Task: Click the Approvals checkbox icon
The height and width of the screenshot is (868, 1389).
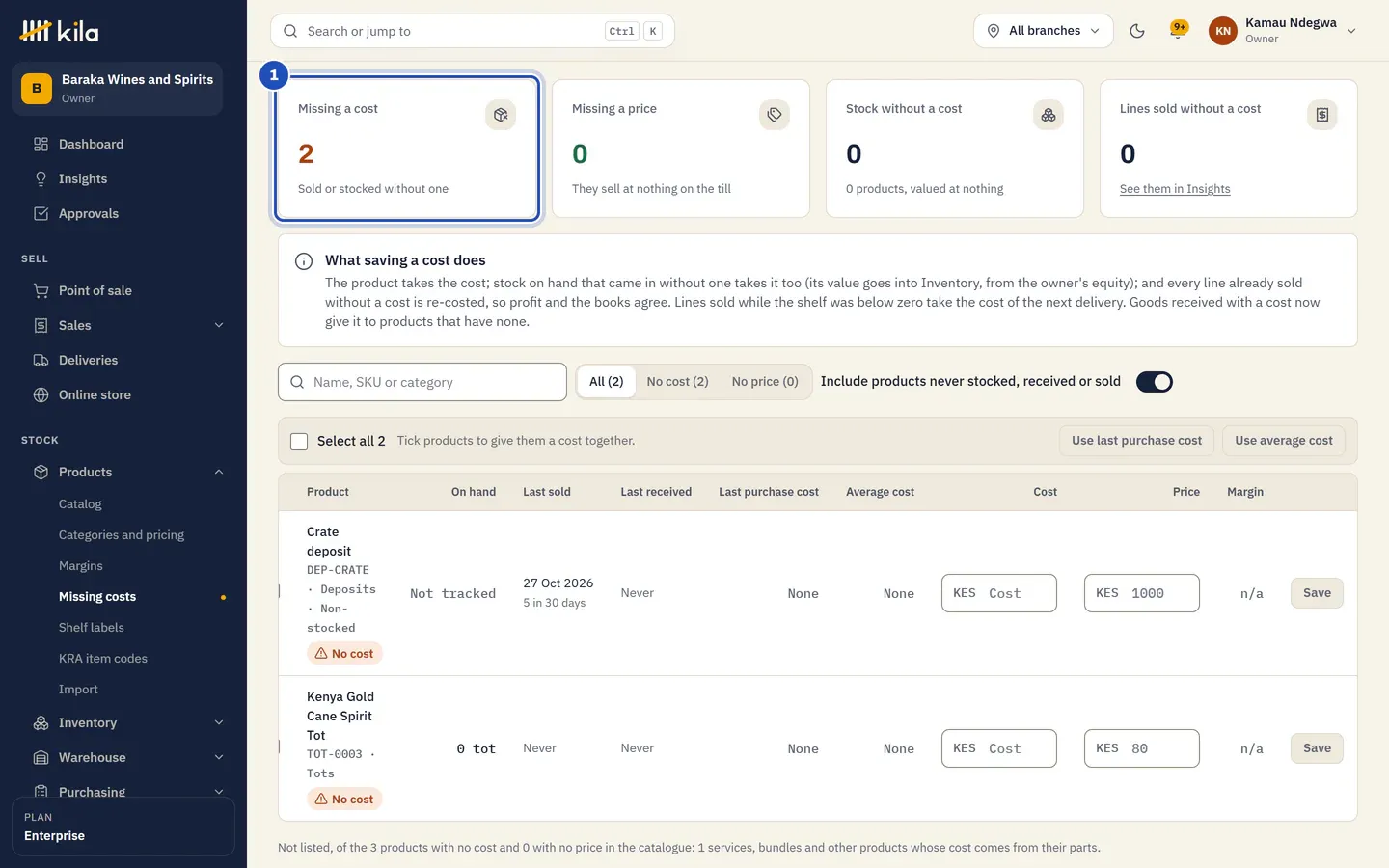Action: coord(41,213)
